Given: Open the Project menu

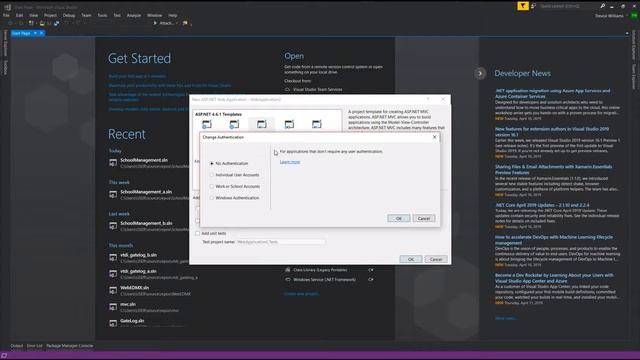Looking at the screenshot, I should point(50,16).
